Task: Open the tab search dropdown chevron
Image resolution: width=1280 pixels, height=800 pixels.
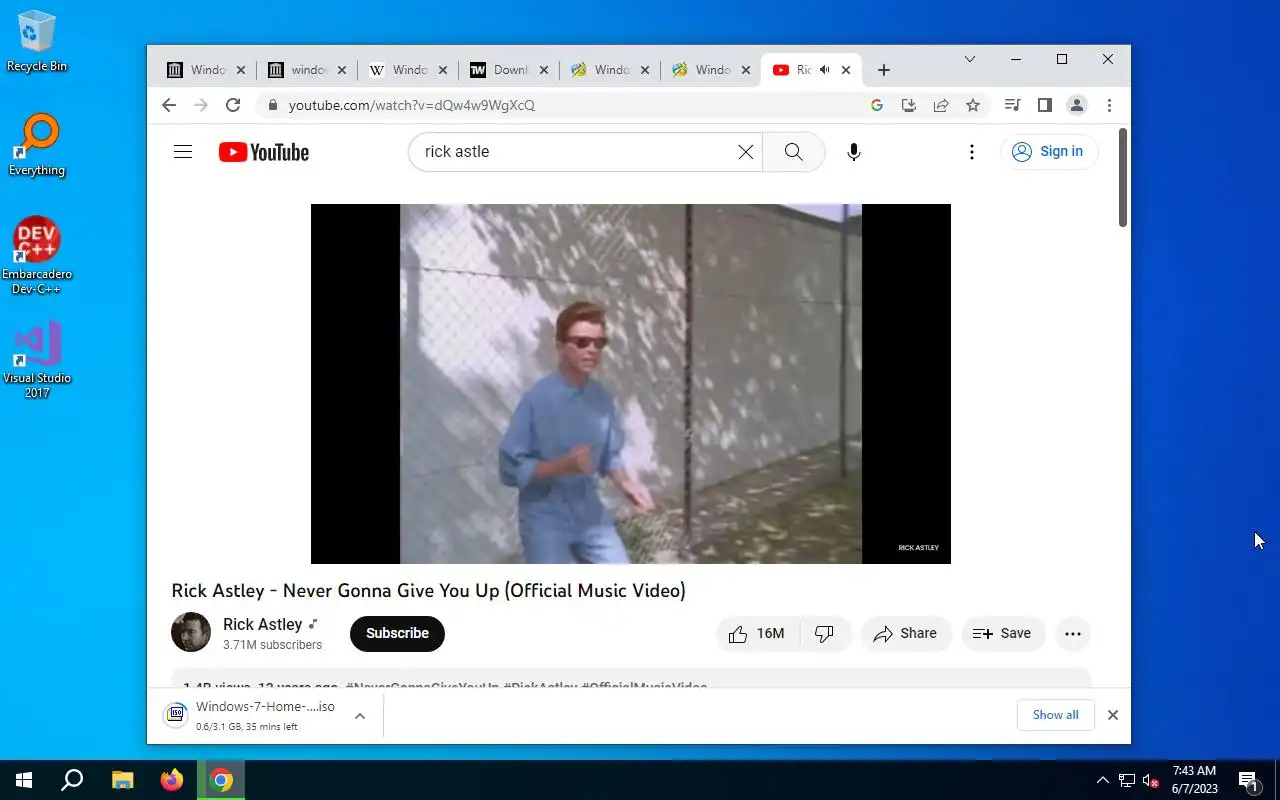Action: (969, 60)
